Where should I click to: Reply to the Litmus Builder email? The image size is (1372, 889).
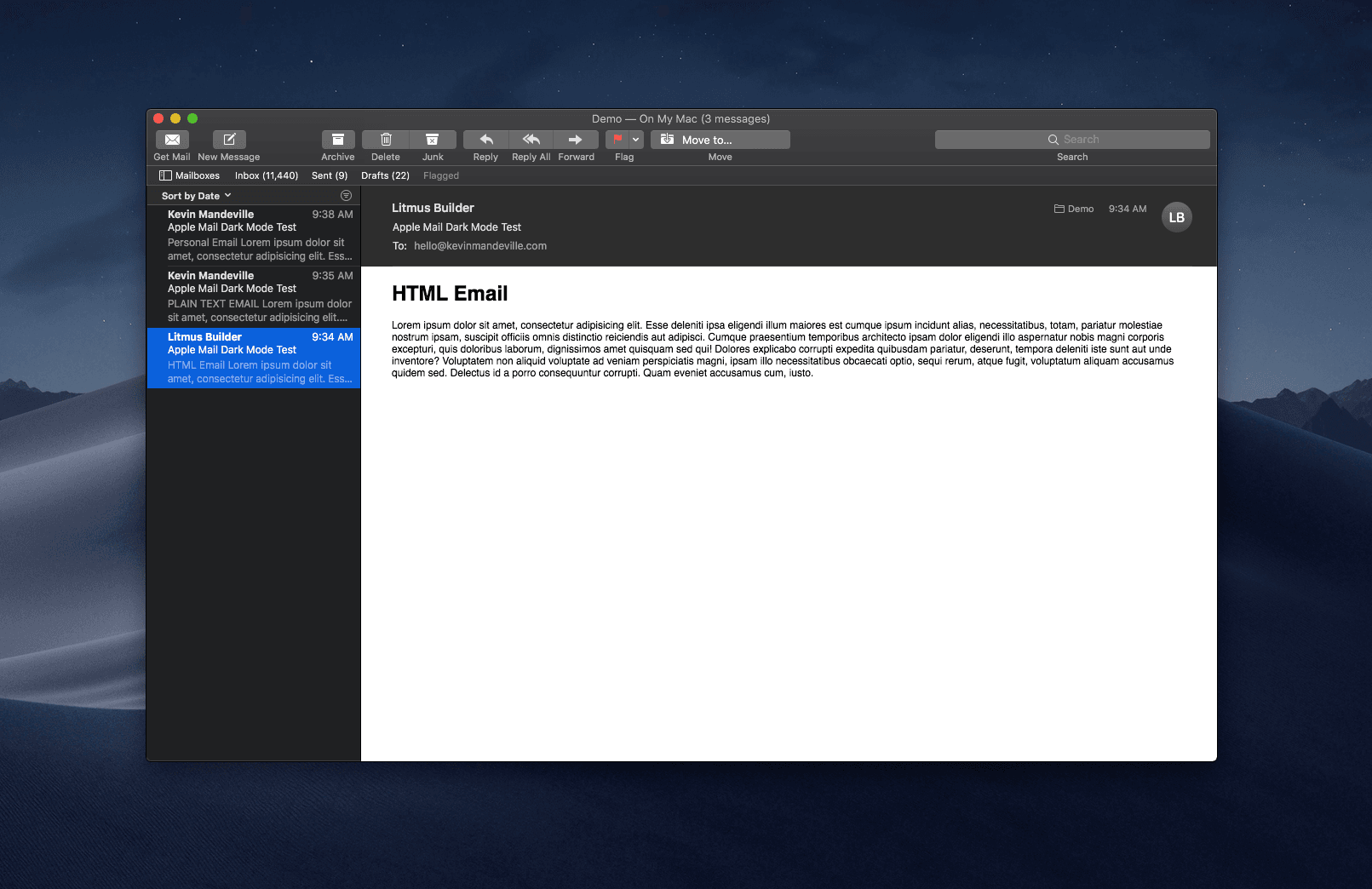coord(485,140)
